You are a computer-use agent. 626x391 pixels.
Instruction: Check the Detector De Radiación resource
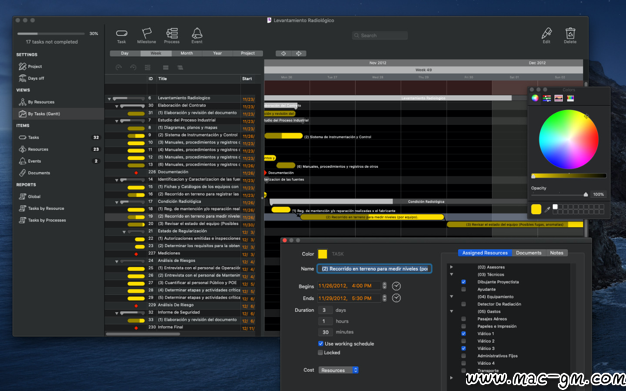pyautogui.click(x=464, y=304)
